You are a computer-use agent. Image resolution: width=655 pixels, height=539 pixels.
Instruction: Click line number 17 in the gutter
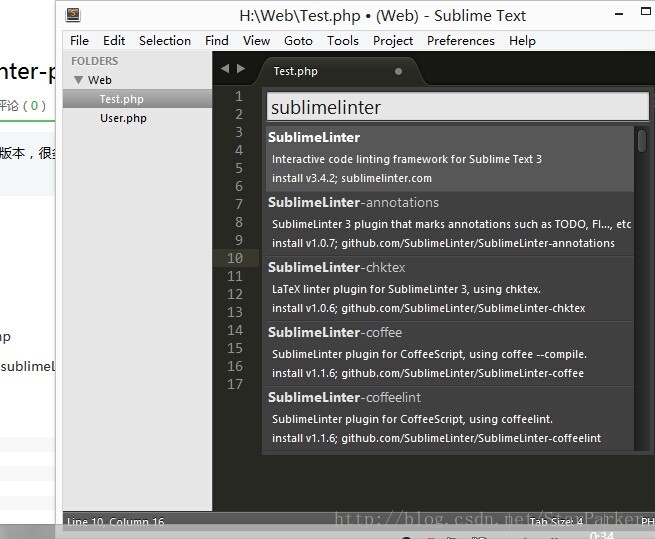[235, 384]
